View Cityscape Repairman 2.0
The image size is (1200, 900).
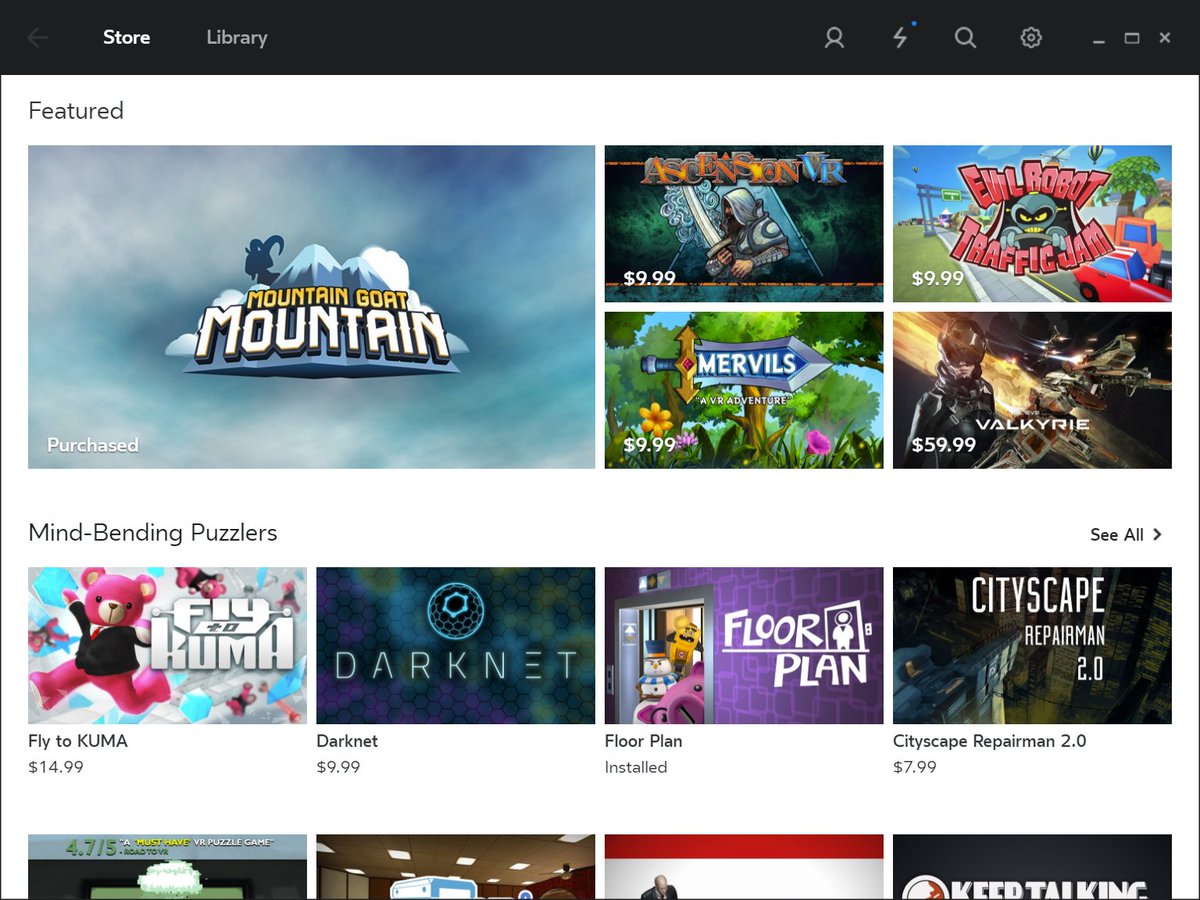click(1031, 645)
